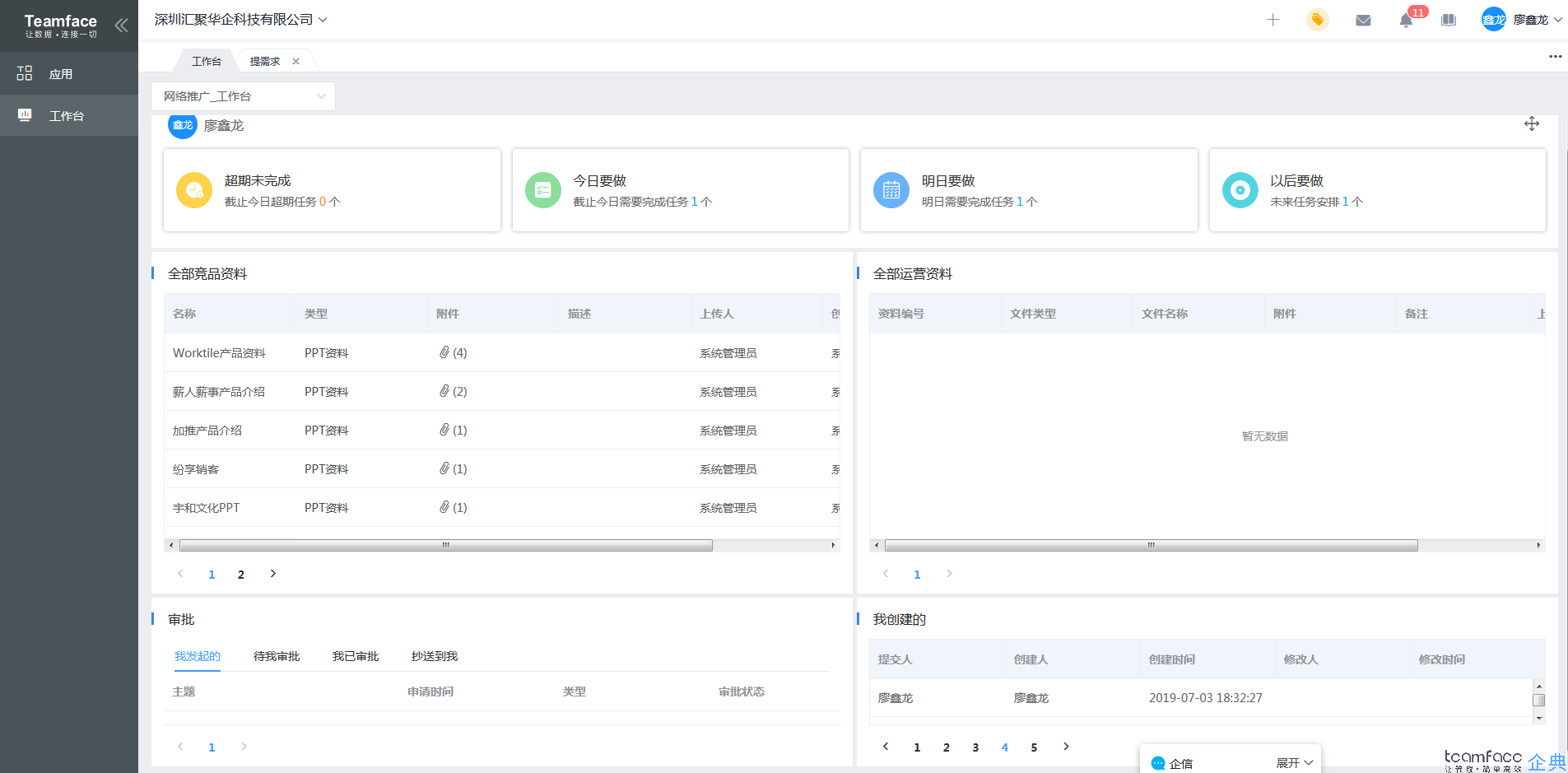Click 2019-07-03 18:32:27 creation time cell

click(x=1206, y=698)
